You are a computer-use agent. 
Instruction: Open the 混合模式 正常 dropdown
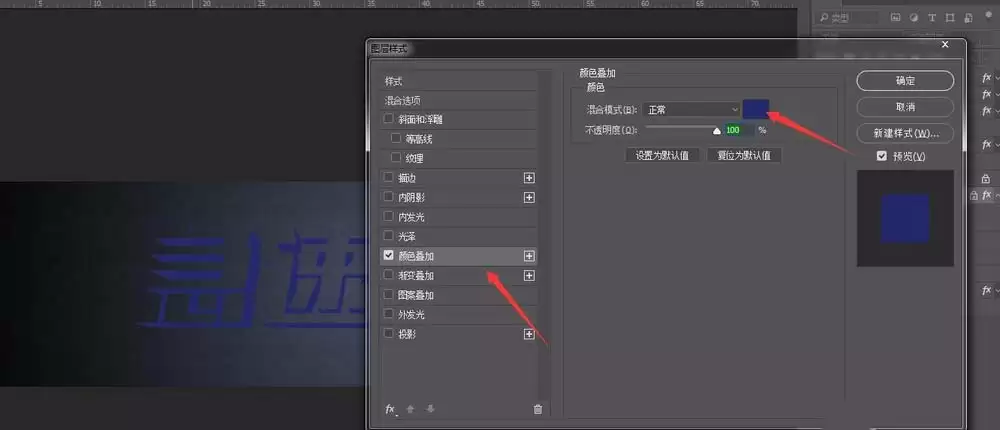691,110
